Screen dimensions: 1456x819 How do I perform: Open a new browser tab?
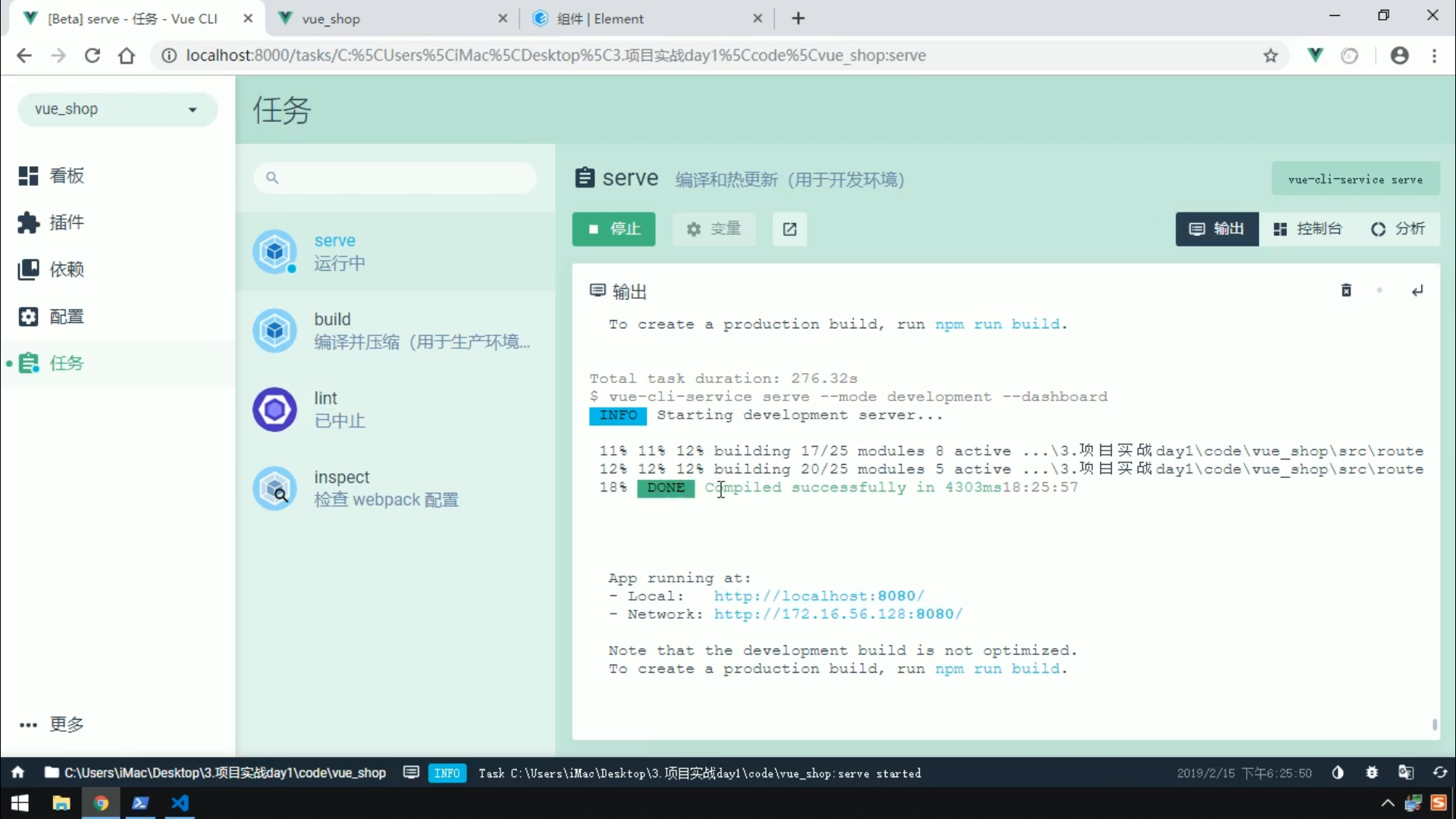[x=798, y=18]
